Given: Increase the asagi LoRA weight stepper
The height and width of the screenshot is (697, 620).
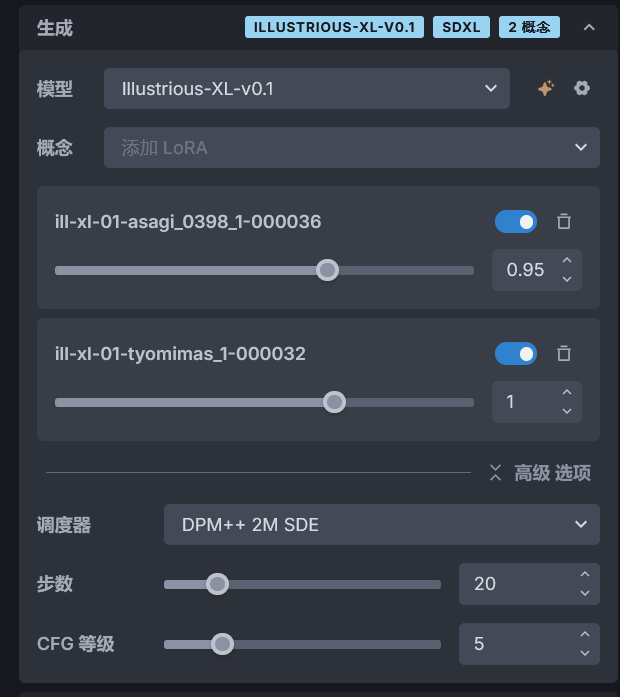Looking at the screenshot, I should tap(567, 261).
